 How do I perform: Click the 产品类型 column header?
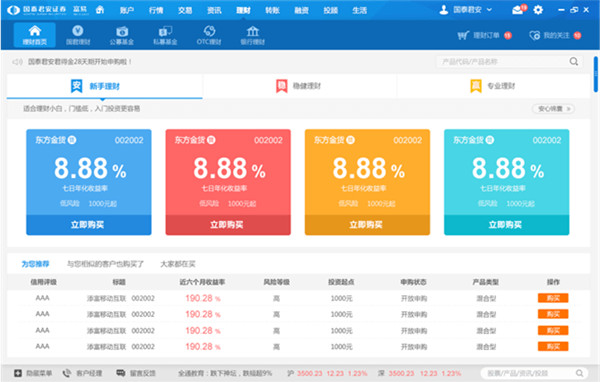click(x=485, y=282)
